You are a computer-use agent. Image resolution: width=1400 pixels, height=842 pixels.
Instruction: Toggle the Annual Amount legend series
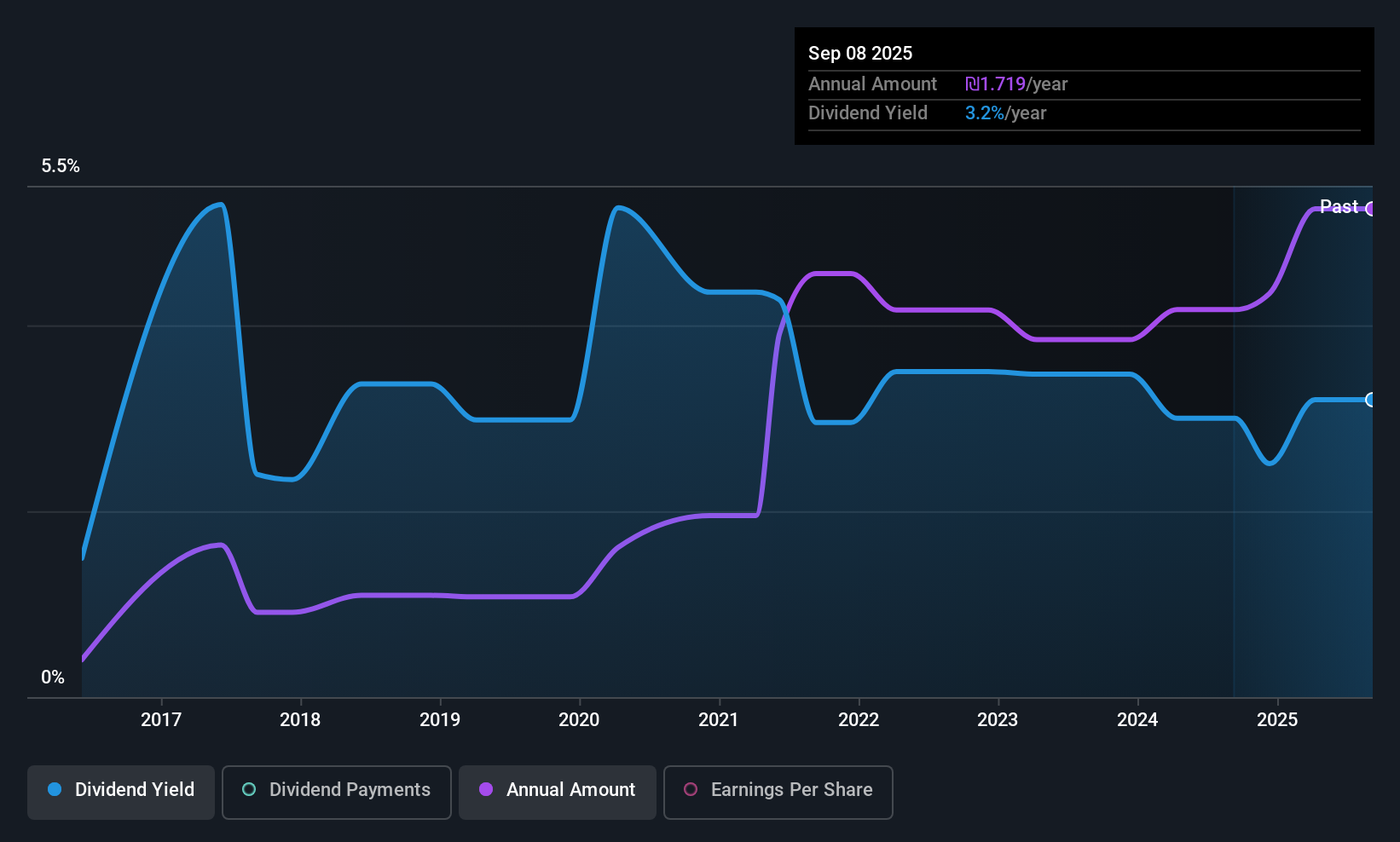pyautogui.click(x=558, y=792)
